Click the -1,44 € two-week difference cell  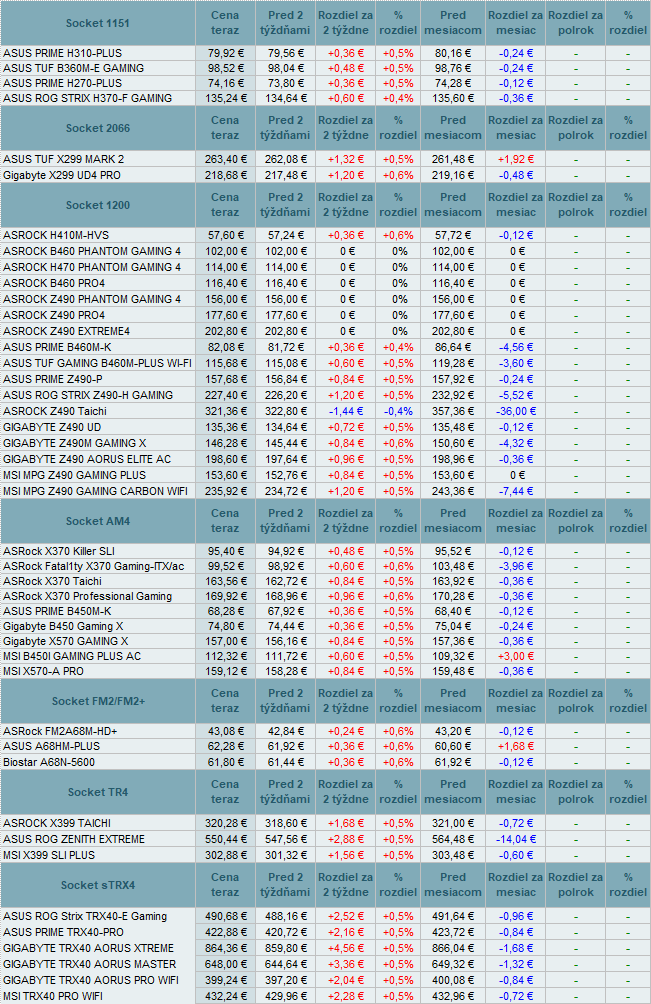click(x=345, y=411)
